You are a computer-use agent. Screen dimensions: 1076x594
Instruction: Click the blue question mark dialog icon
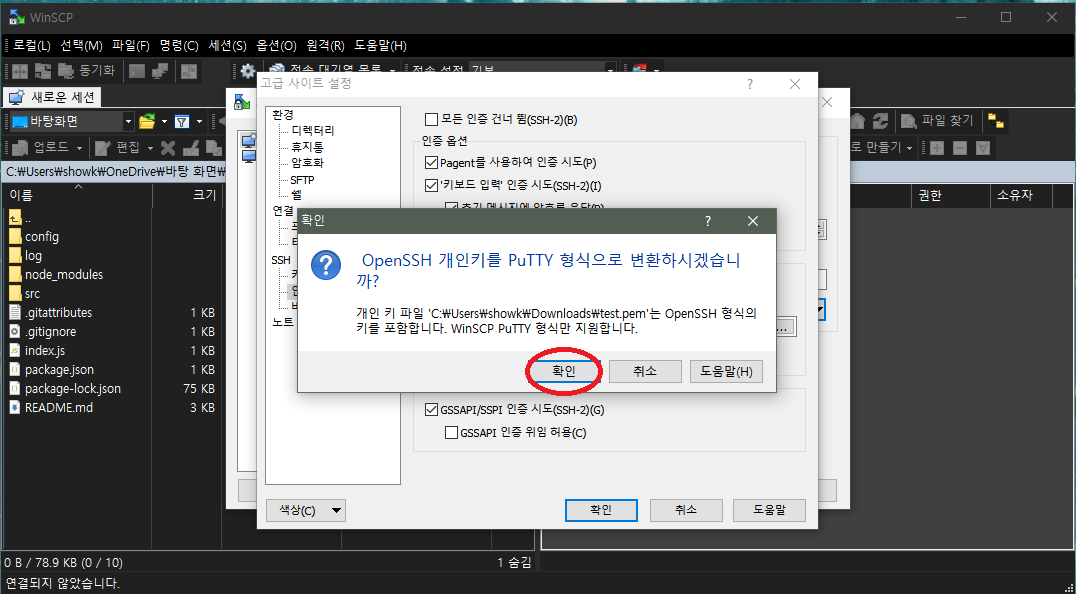click(326, 264)
